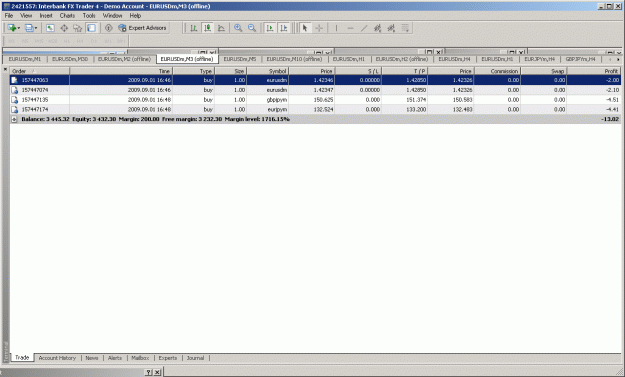Select order 157447074 row
Viewport: 625px width, 377px height.
(x=315, y=90)
